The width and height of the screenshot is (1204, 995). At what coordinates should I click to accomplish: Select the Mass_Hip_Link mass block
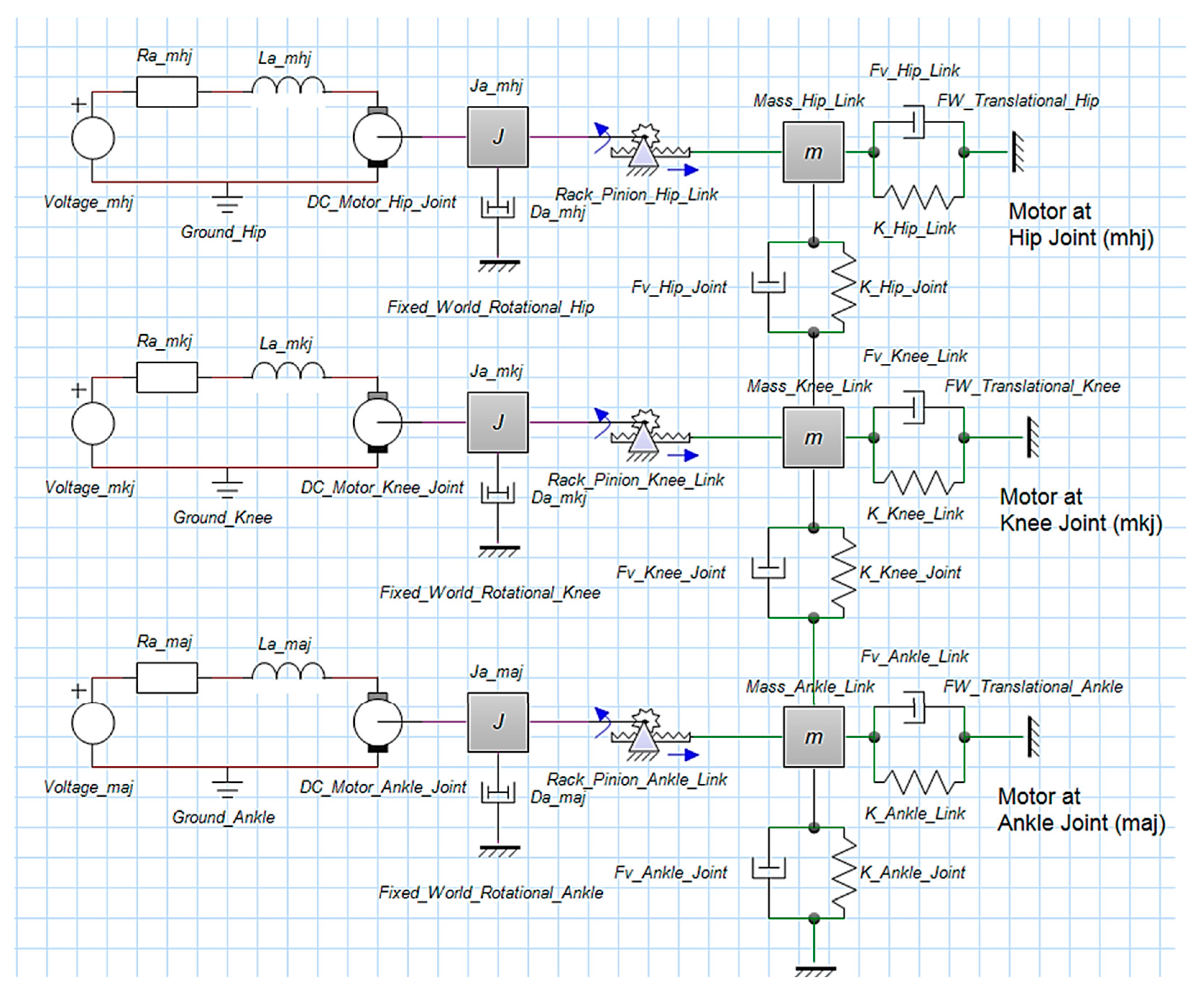[x=813, y=152]
